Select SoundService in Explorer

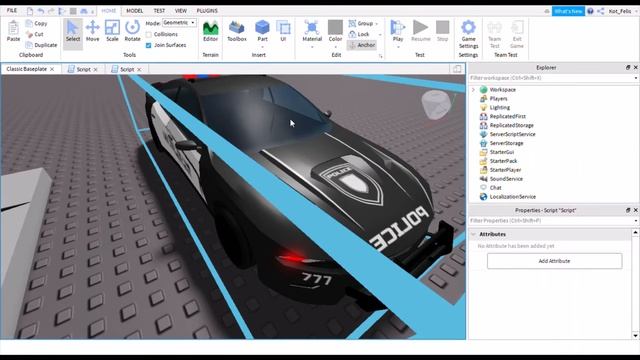pos(506,179)
